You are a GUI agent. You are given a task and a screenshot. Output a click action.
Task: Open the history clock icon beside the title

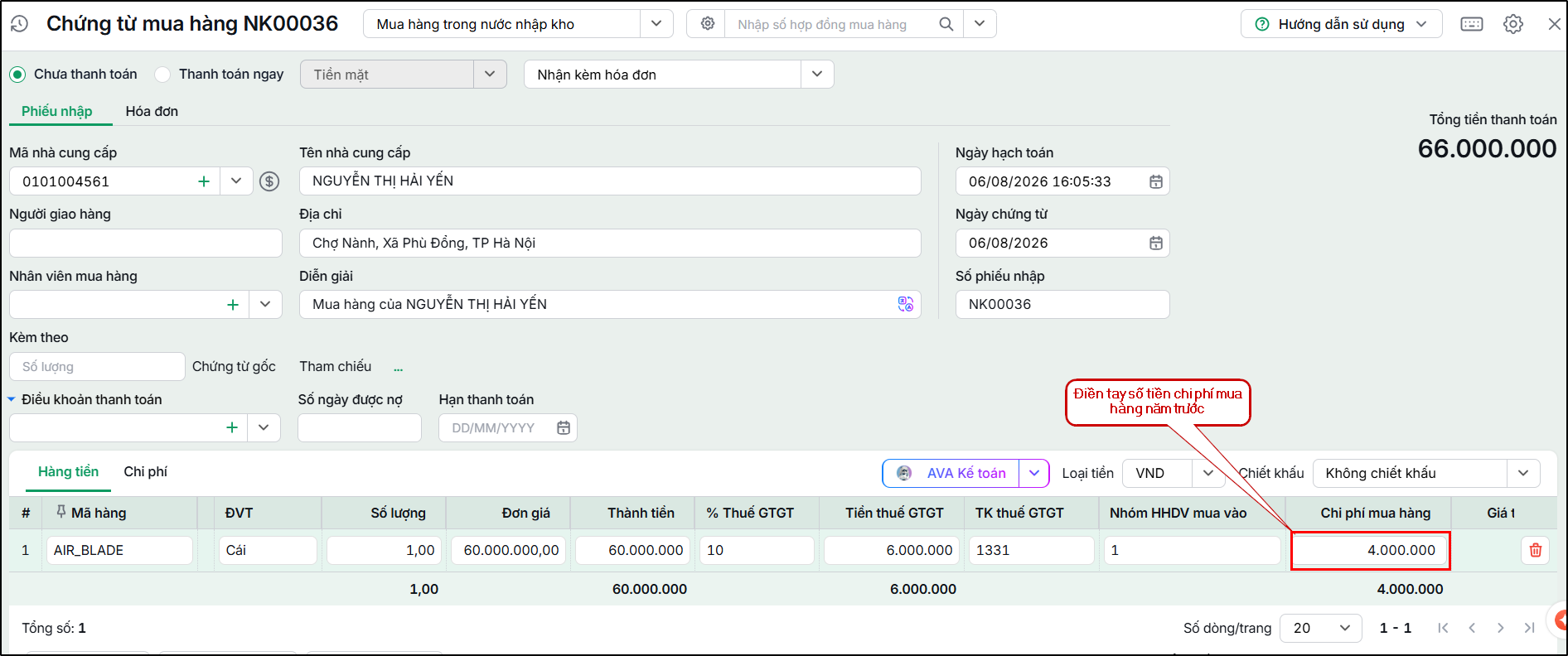20,24
